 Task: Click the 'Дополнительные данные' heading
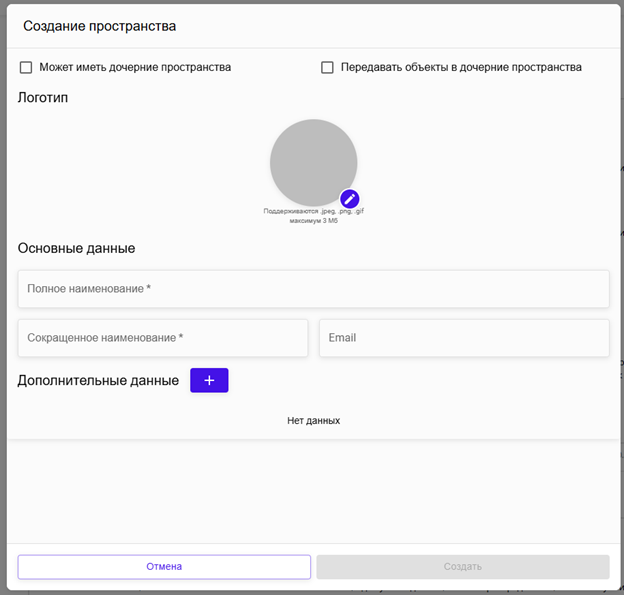(98, 380)
